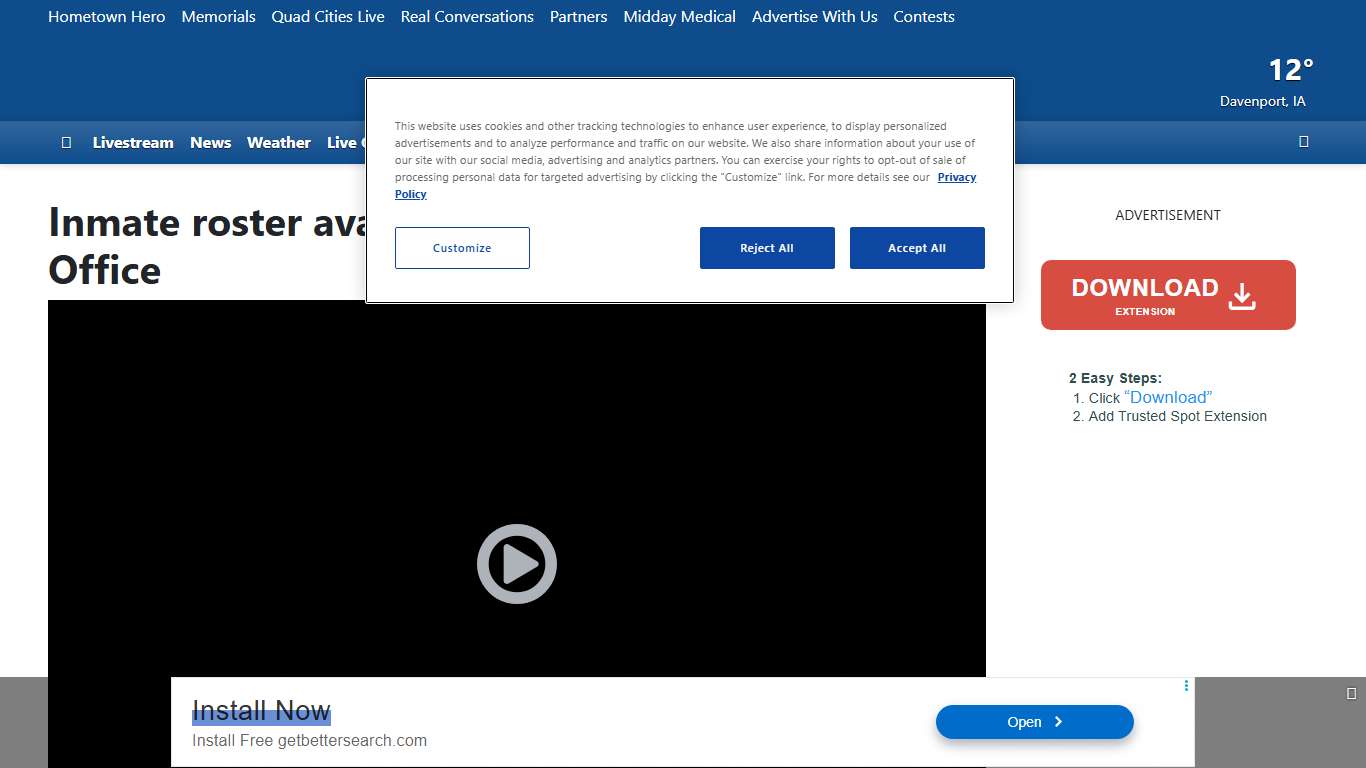Screen dimensions: 1366x768
Task: Accept all cookies in the consent dialog
Action: pyautogui.click(x=916, y=248)
